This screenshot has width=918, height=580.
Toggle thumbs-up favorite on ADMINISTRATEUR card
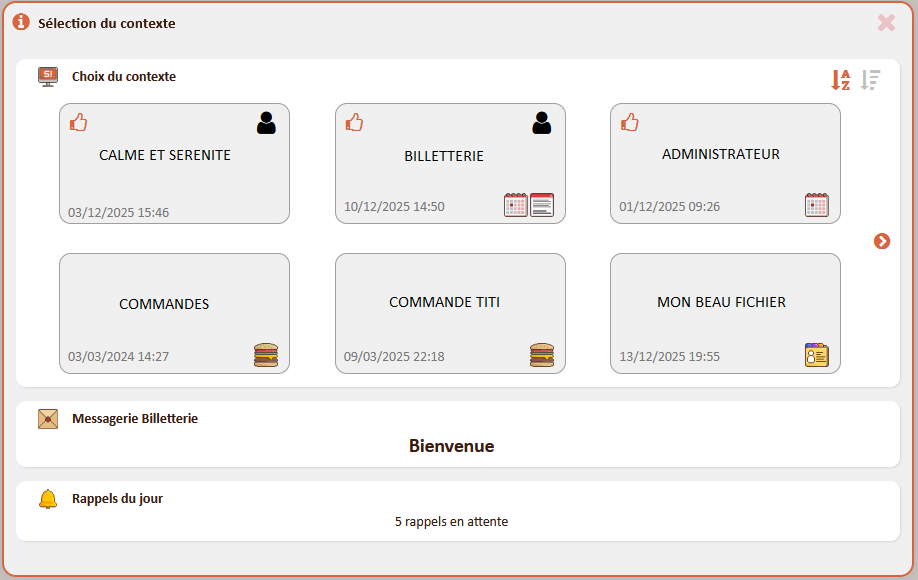click(x=629, y=123)
